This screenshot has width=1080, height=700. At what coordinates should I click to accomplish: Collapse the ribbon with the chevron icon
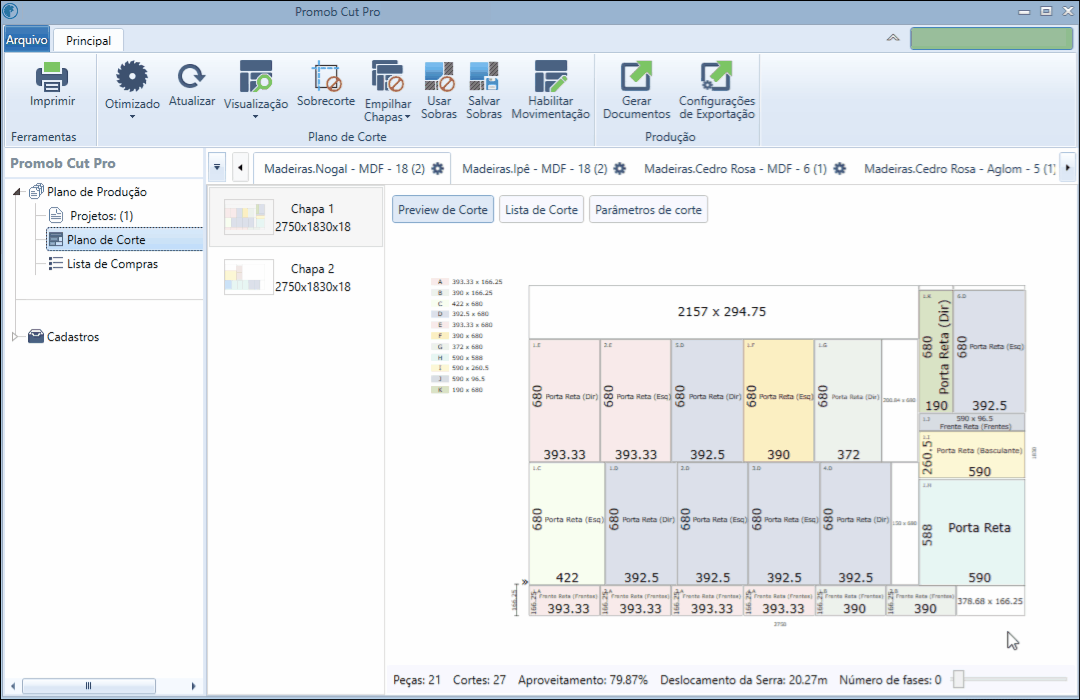(893, 38)
